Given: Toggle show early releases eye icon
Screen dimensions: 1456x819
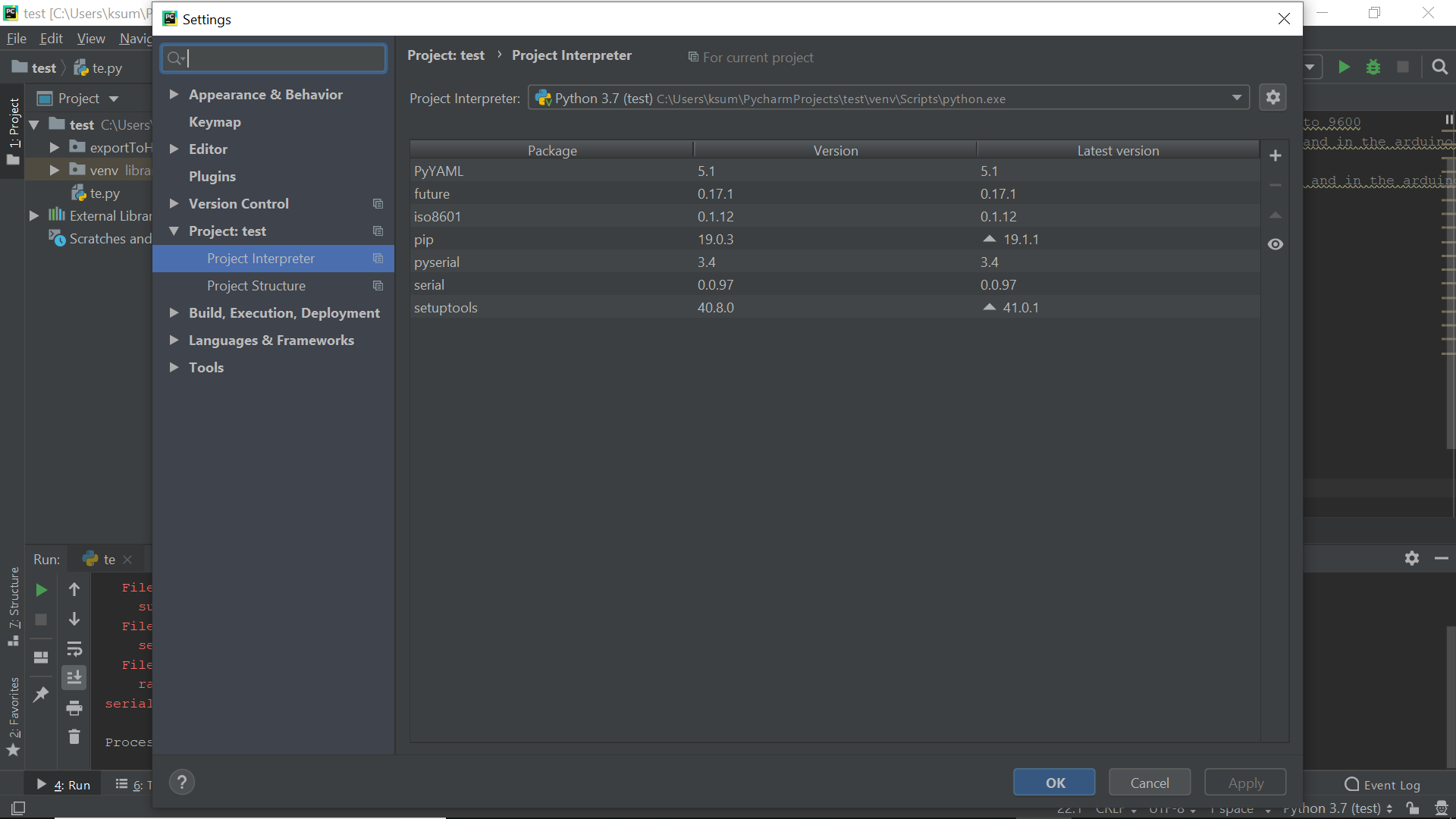Looking at the screenshot, I should point(1276,244).
